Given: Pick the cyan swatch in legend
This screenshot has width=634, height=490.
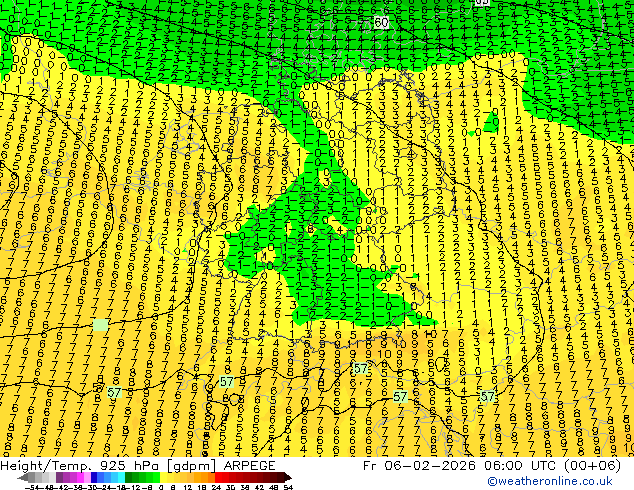Looking at the screenshot, I should coord(121,478).
